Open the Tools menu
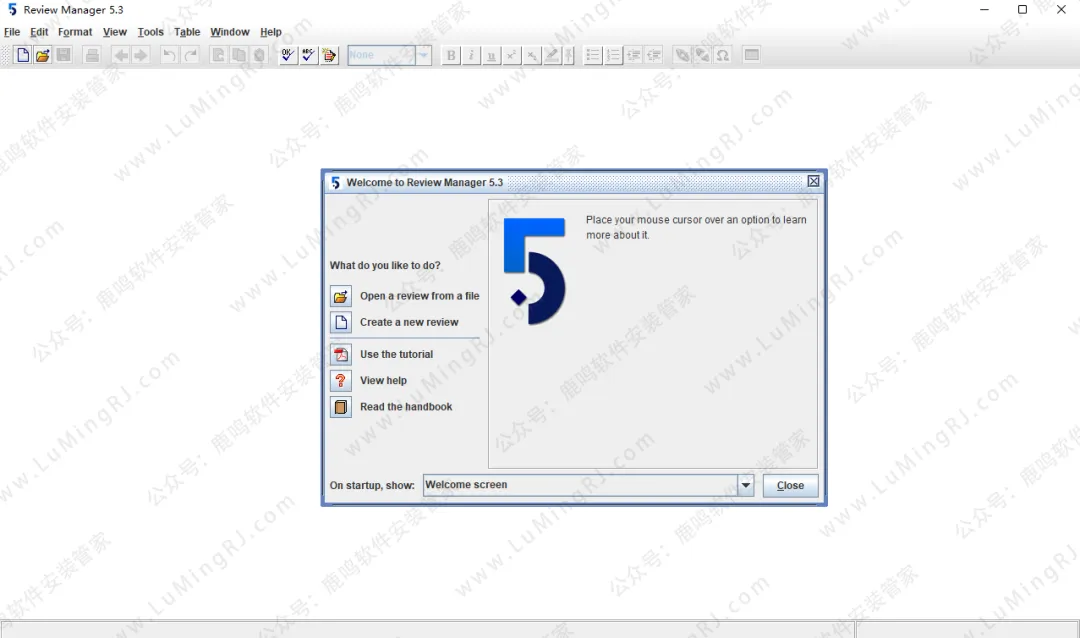 pyautogui.click(x=150, y=32)
